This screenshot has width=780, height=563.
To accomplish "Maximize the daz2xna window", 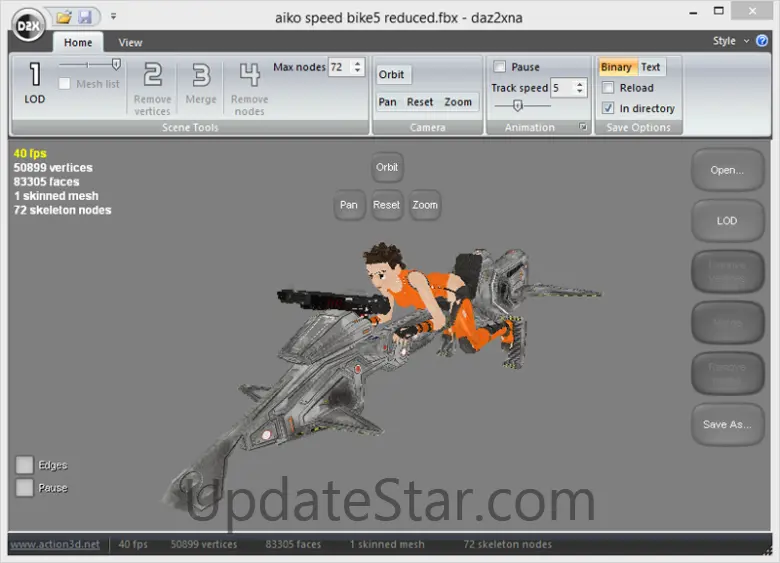I will tap(718, 11).
